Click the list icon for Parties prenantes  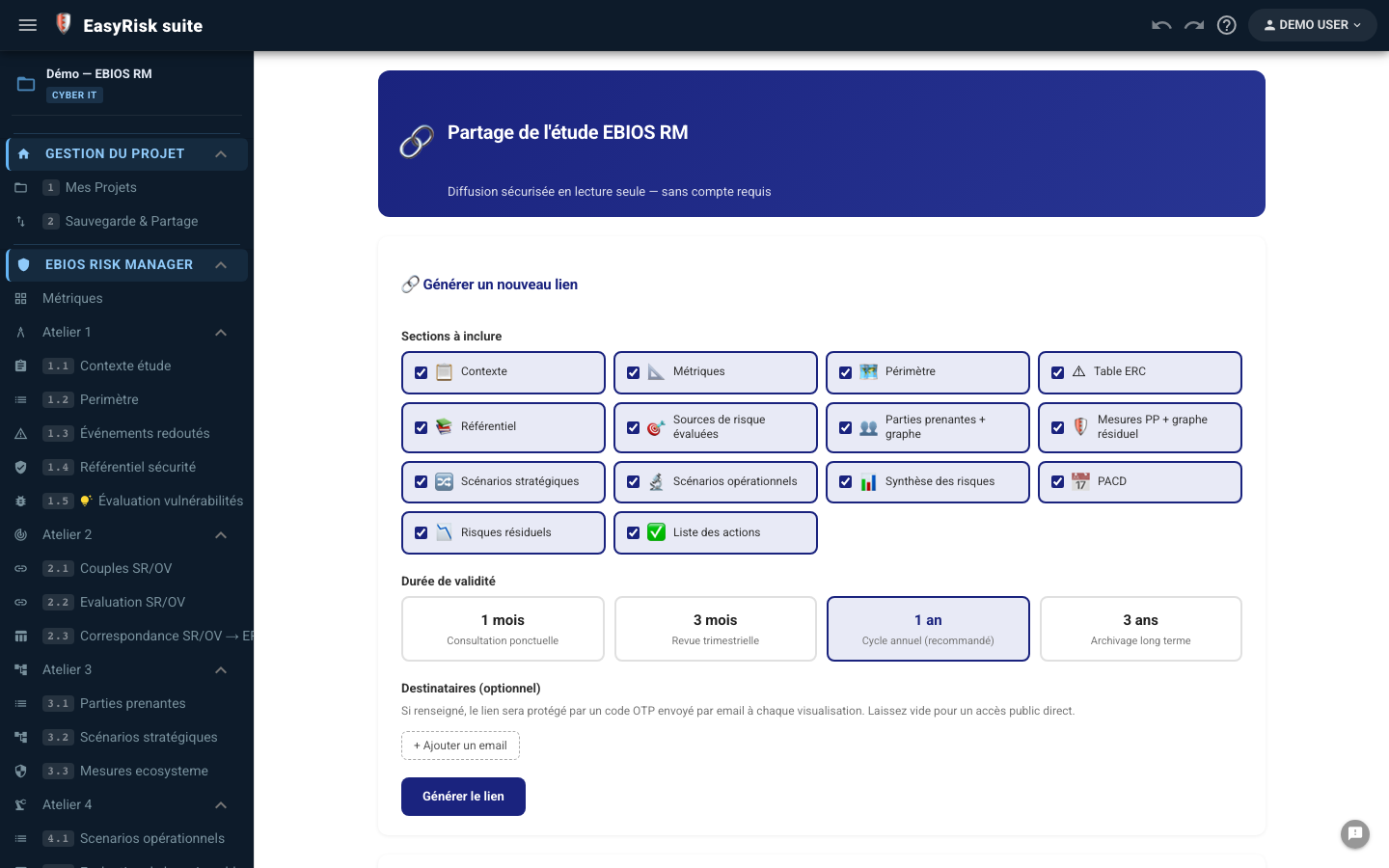coord(20,704)
